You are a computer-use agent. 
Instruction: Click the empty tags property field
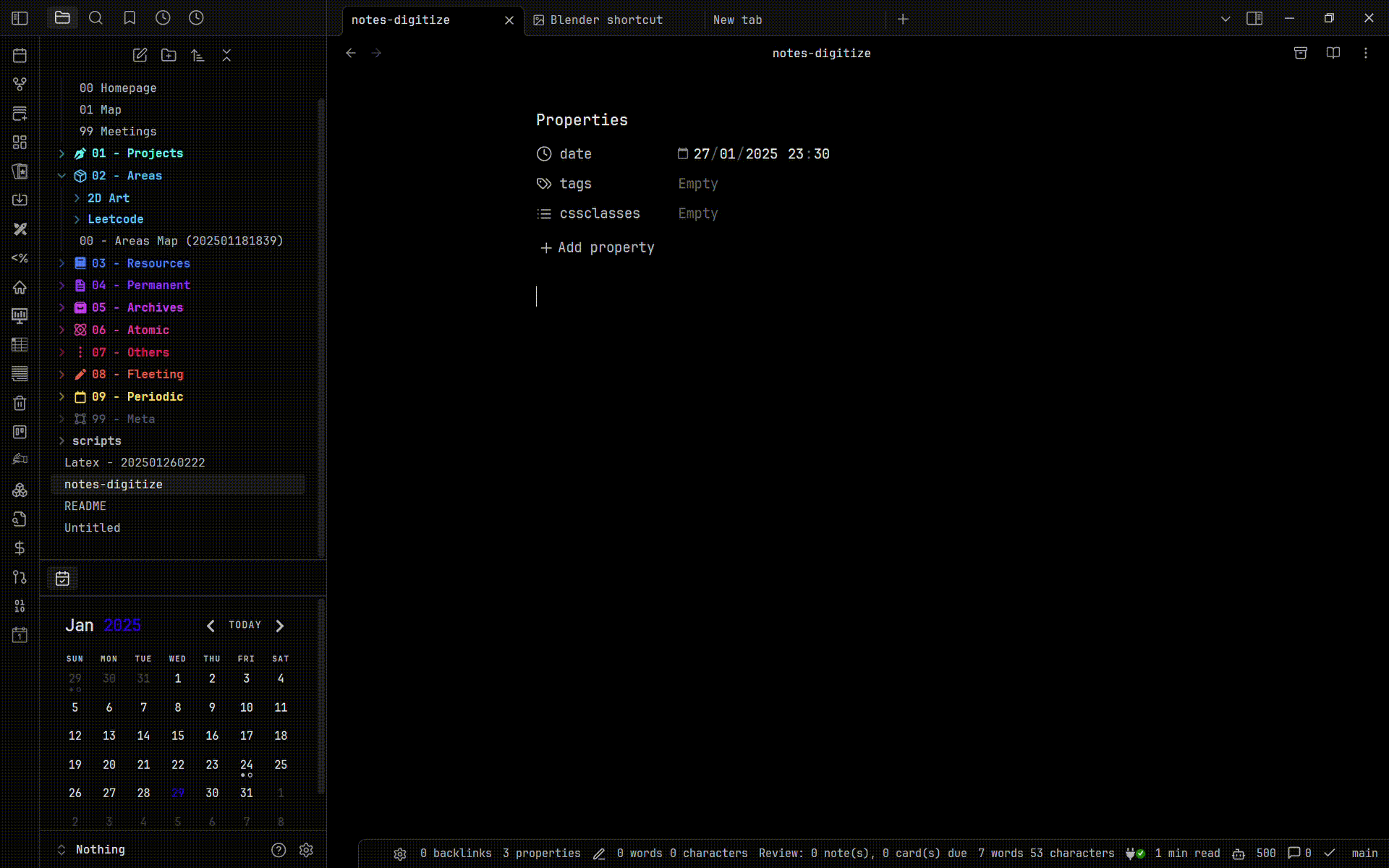(697, 184)
